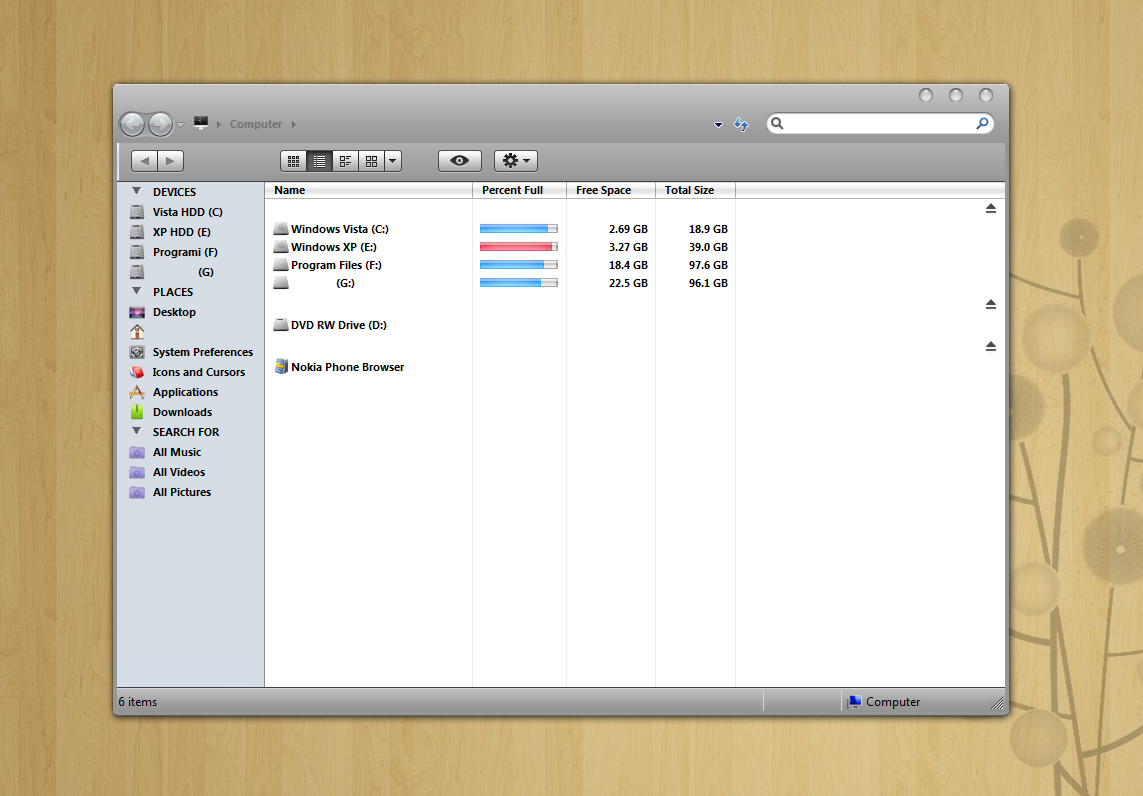Image resolution: width=1143 pixels, height=796 pixels.
Task: Select Nokia Phone Browser item
Action: (x=347, y=367)
